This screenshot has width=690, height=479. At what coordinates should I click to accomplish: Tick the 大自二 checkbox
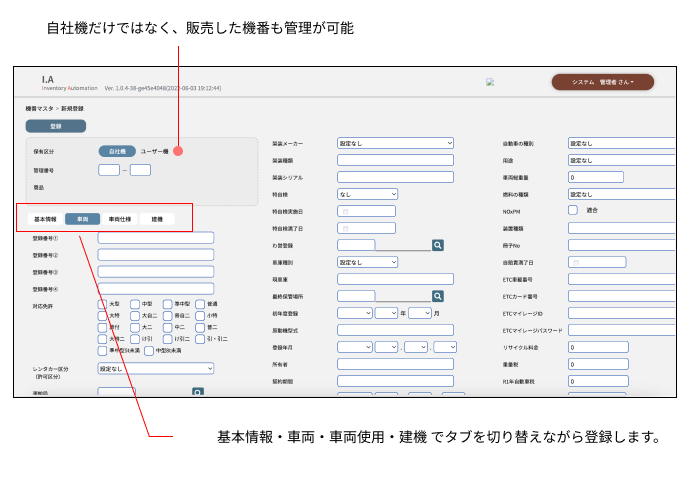(135, 316)
